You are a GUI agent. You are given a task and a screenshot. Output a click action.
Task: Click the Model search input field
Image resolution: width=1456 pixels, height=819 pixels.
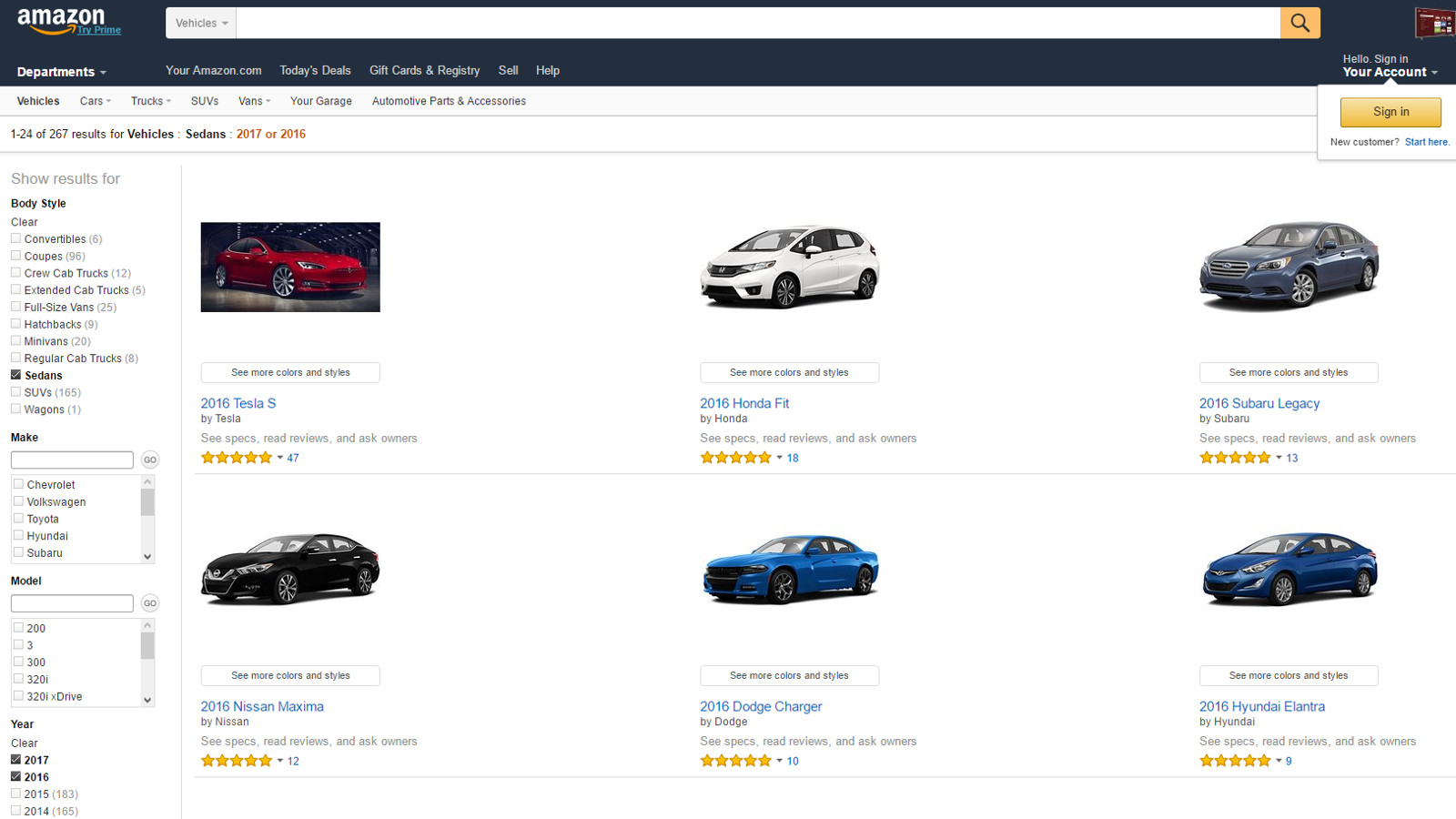(72, 603)
